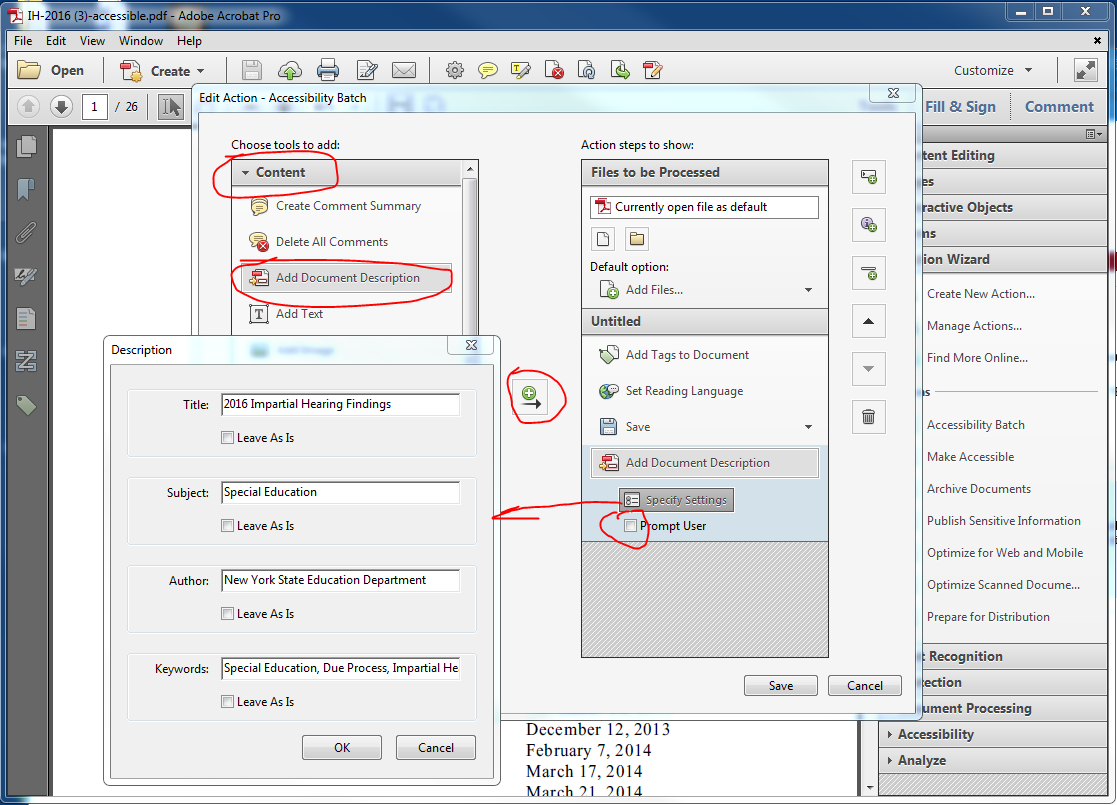This screenshot has width=1117, height=805.
Task: Enable the Prompt User checkbox
Action: point(630,526)
